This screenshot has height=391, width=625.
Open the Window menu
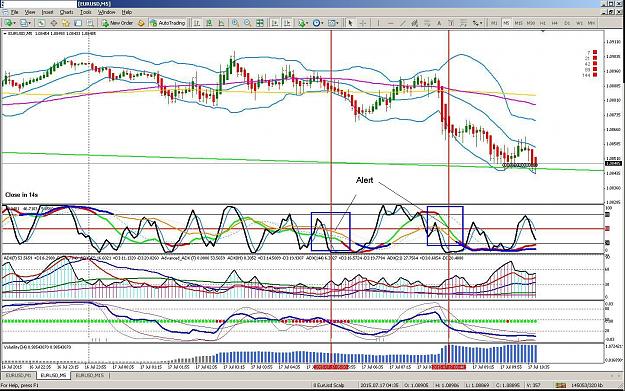pyautogui.click(x=106, y=12)
